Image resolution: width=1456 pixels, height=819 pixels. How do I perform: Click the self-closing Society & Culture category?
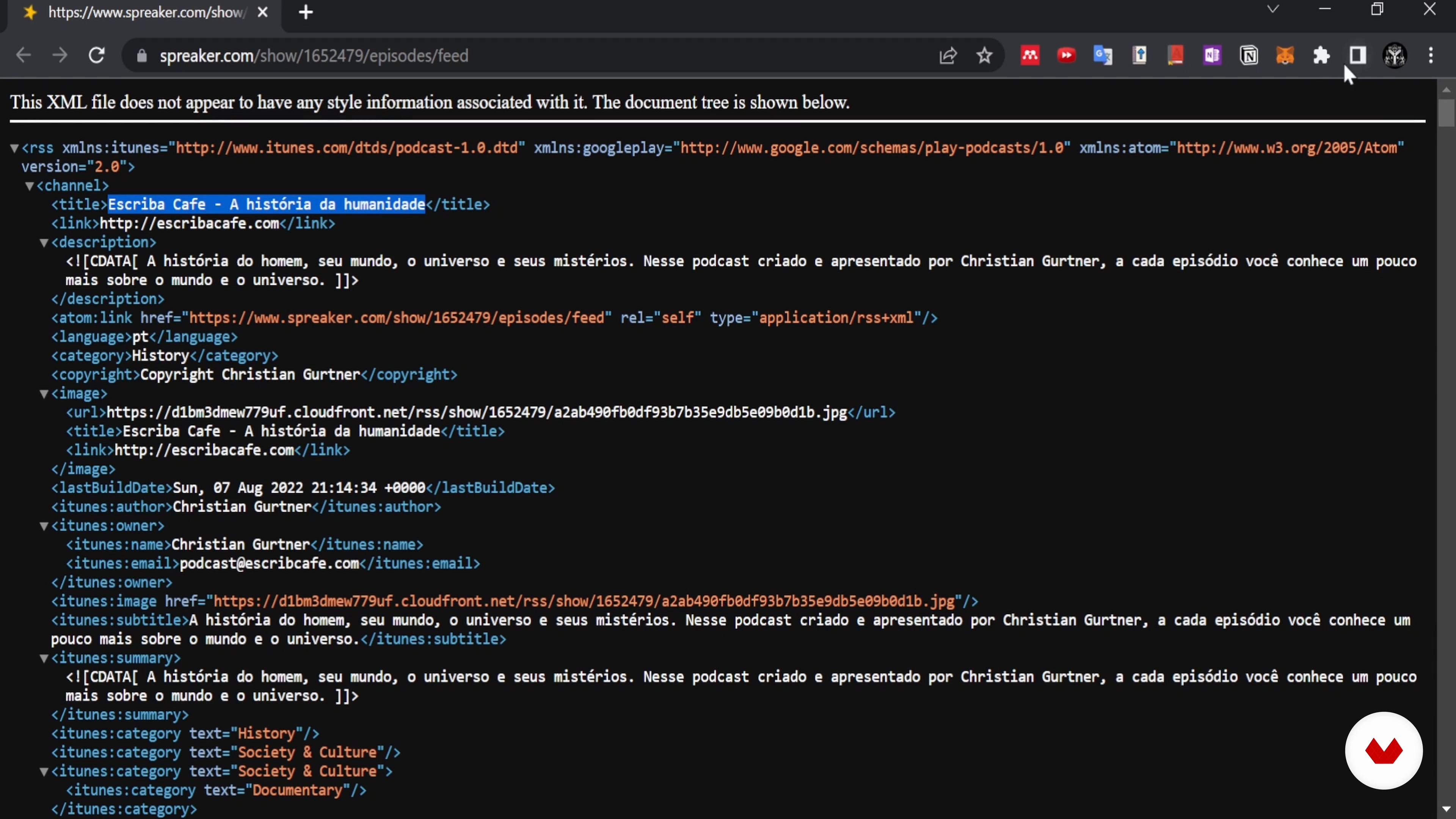(x=226, y=752)
